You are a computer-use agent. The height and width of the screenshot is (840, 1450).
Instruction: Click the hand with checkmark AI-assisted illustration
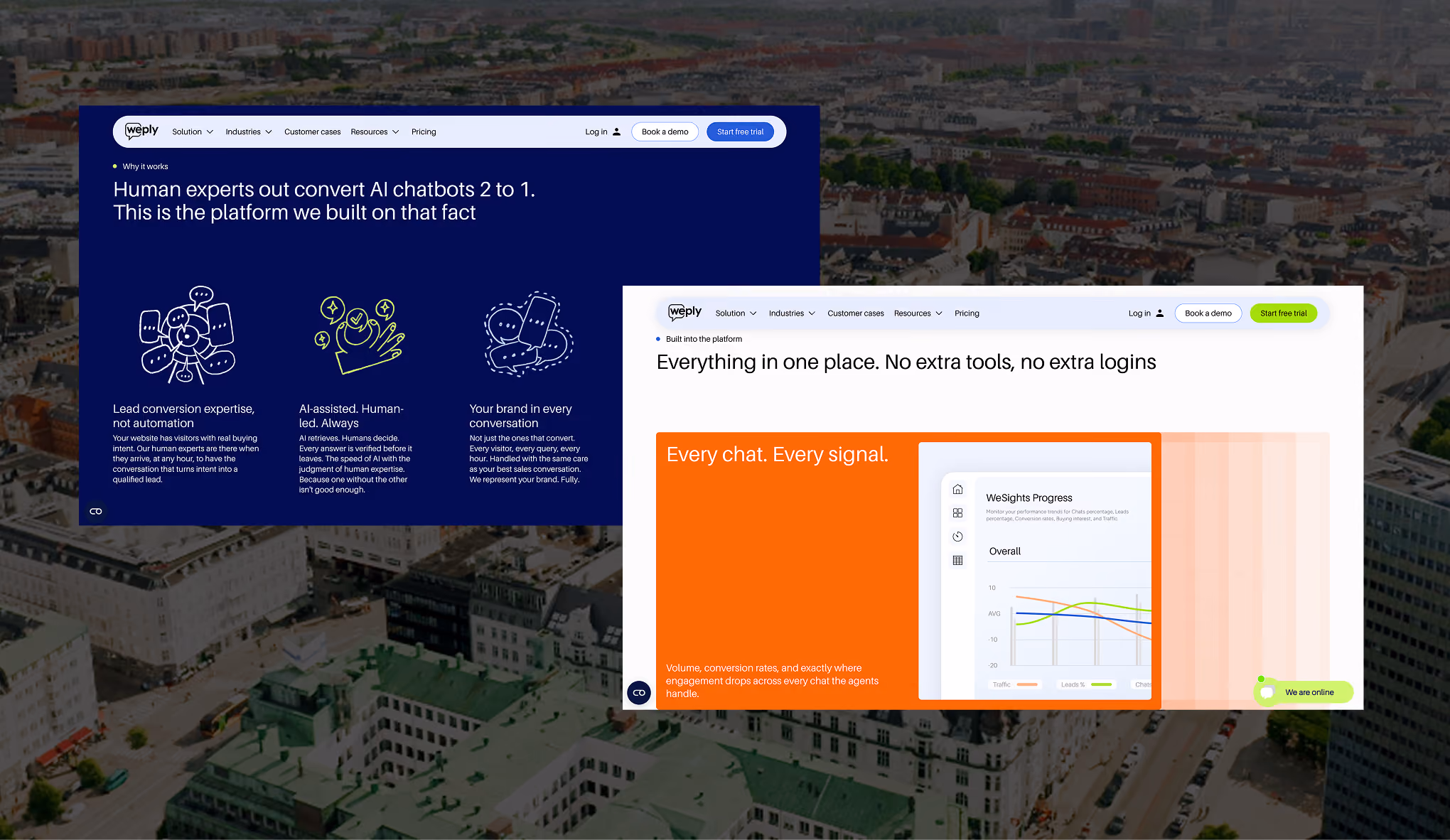click(360, 335)
